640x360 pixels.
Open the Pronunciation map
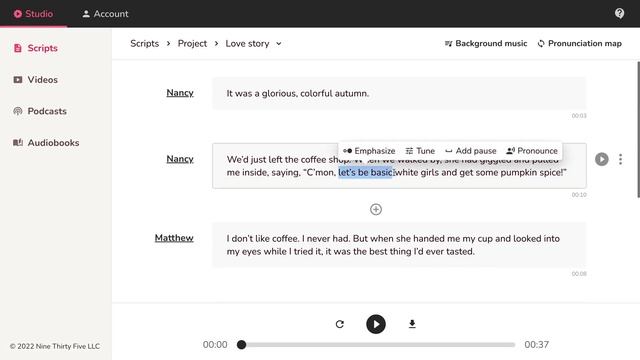point(580,43)
